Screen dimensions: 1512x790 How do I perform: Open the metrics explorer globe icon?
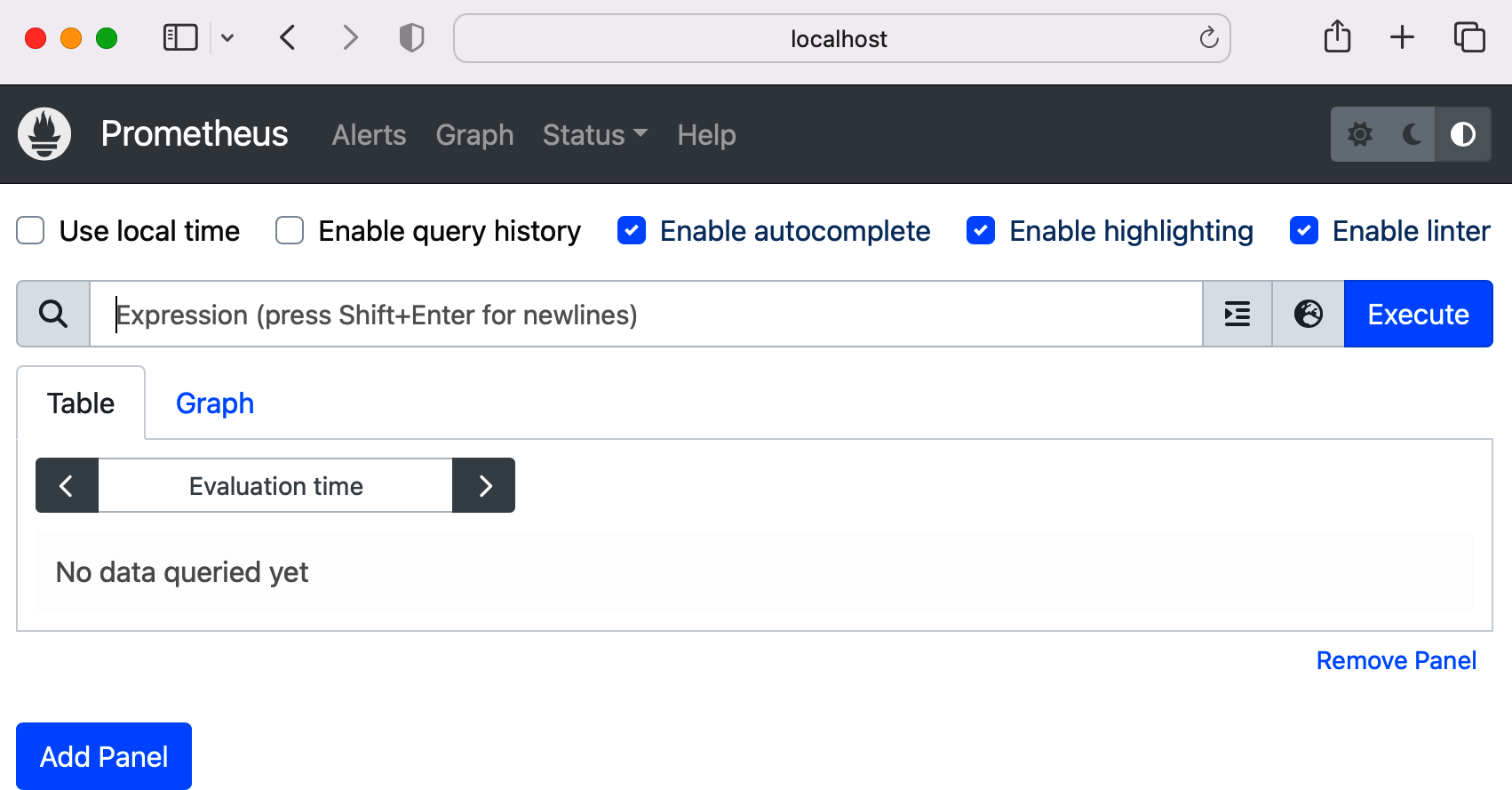1309,314
